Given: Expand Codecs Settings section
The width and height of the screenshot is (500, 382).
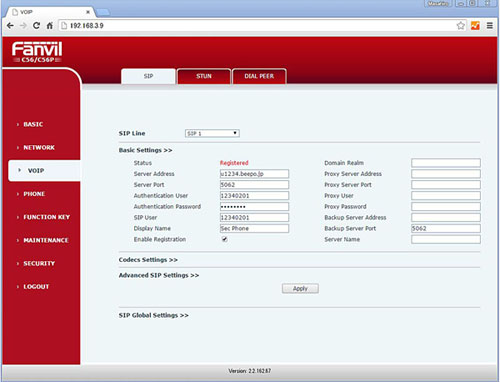Looking at the screenshot, I should point(148,260).
